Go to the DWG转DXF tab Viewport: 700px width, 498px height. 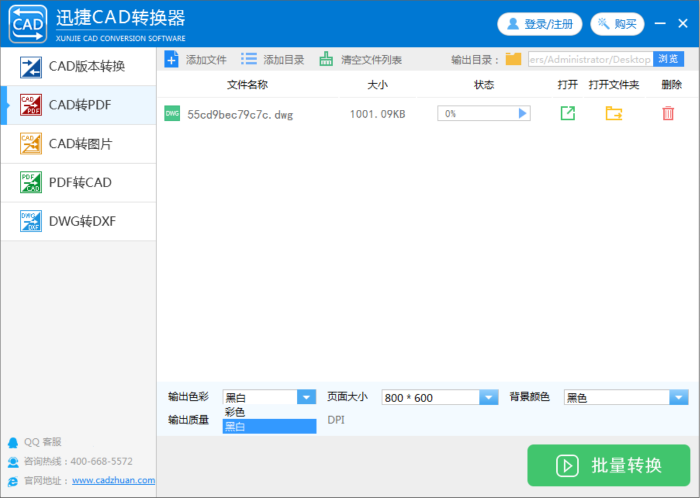click(79, 221)
